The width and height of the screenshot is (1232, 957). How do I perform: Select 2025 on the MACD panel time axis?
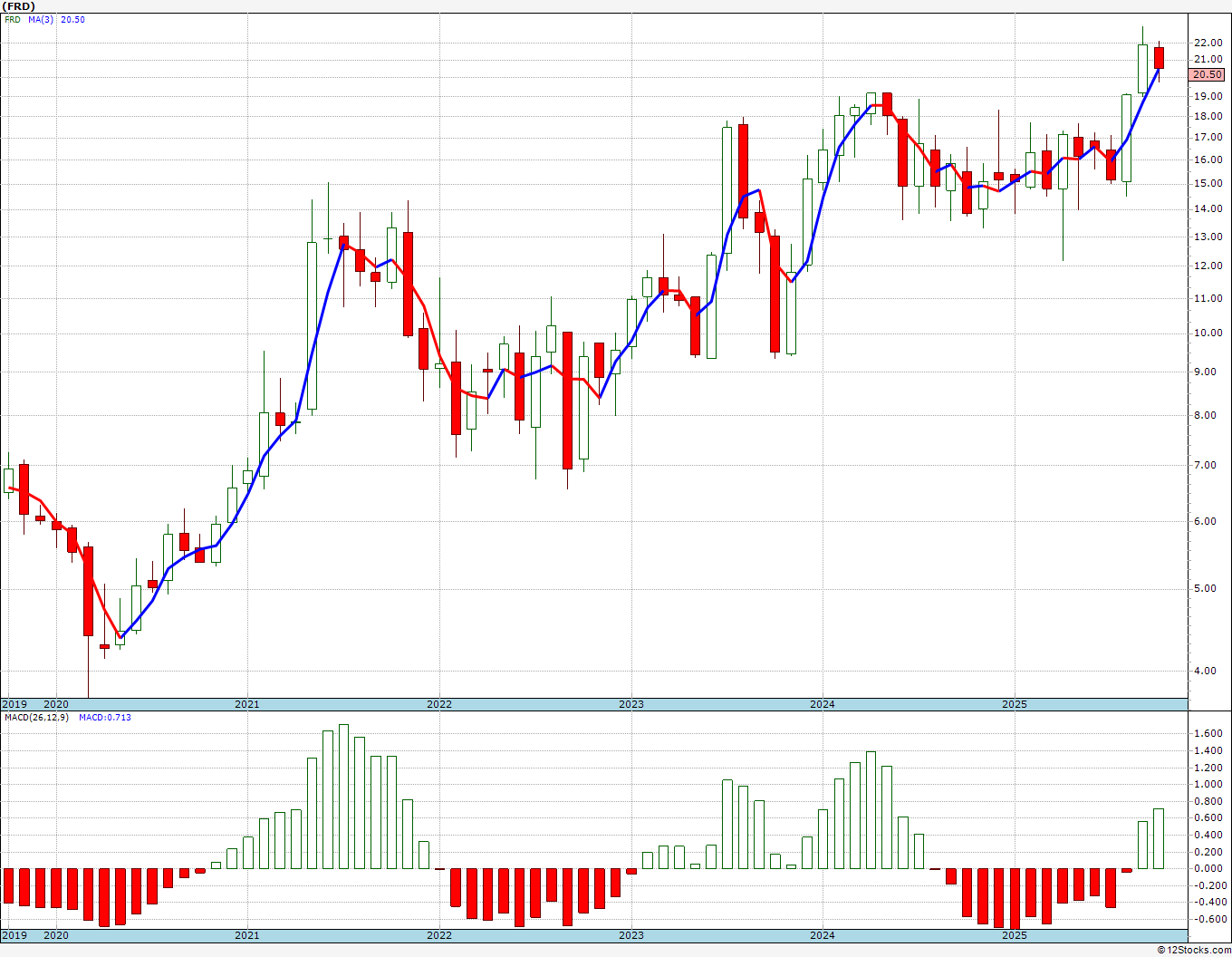[x=1015, y=936]
